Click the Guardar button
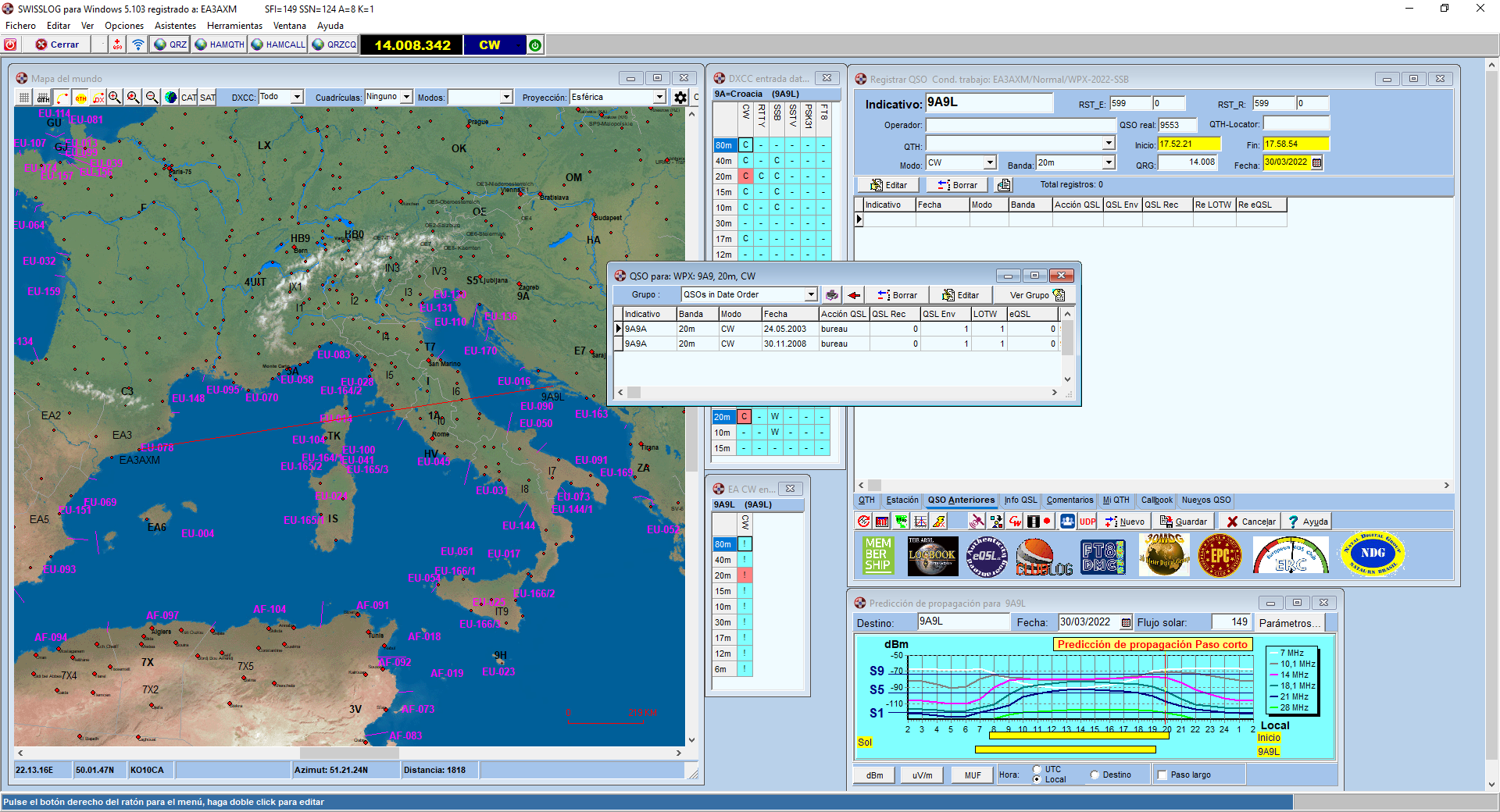 point(1184,522)
